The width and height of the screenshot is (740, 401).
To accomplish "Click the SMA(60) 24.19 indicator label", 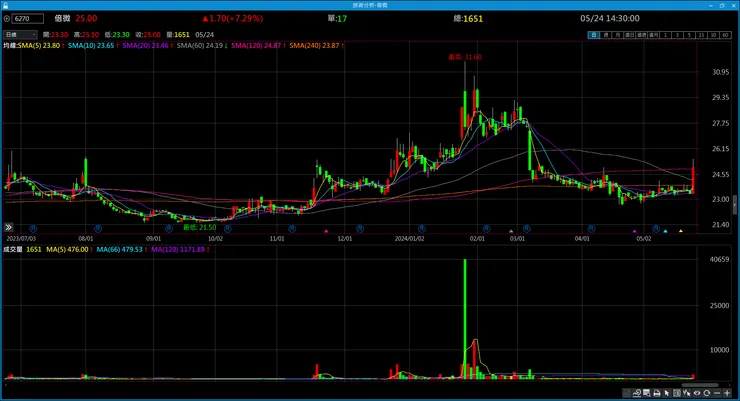I will click(x=200, y=45).
